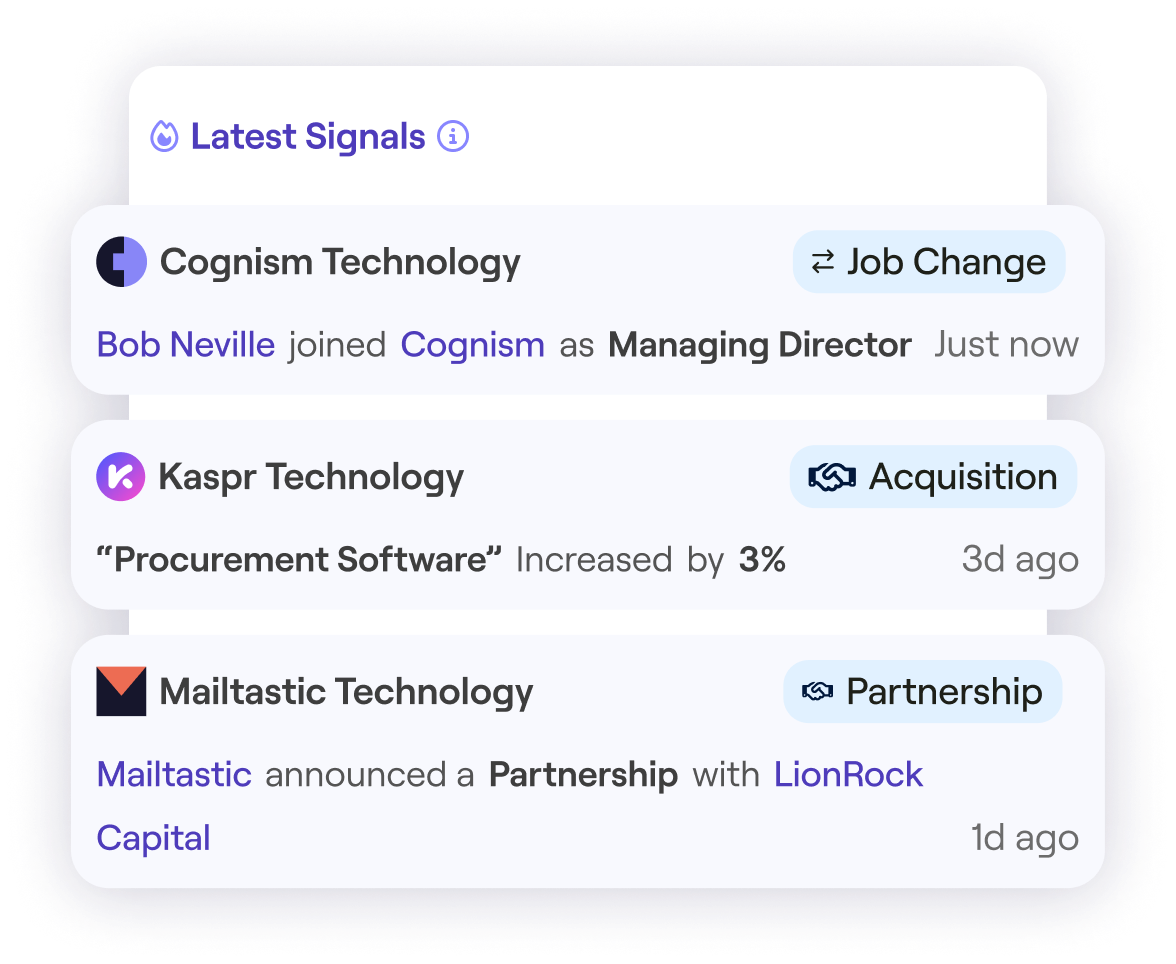Click the Latest Signals heading
The image size is (1176, 964).
point(308,136)
